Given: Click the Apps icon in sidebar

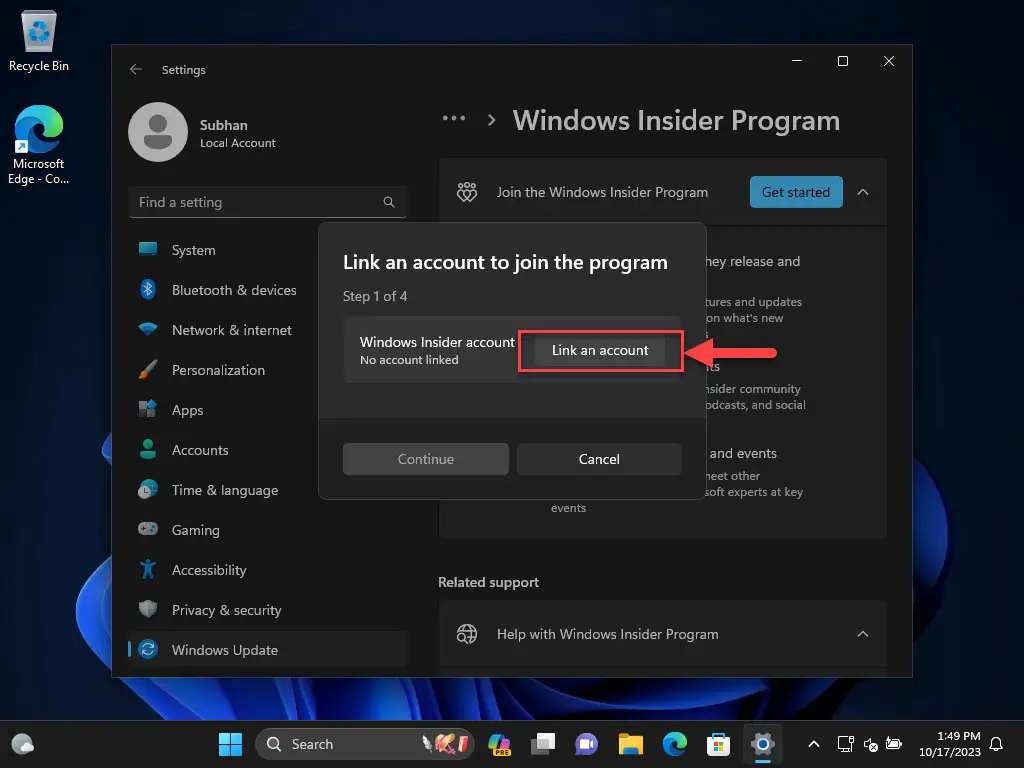Looking at the screenshot, I should pos(148,409).
